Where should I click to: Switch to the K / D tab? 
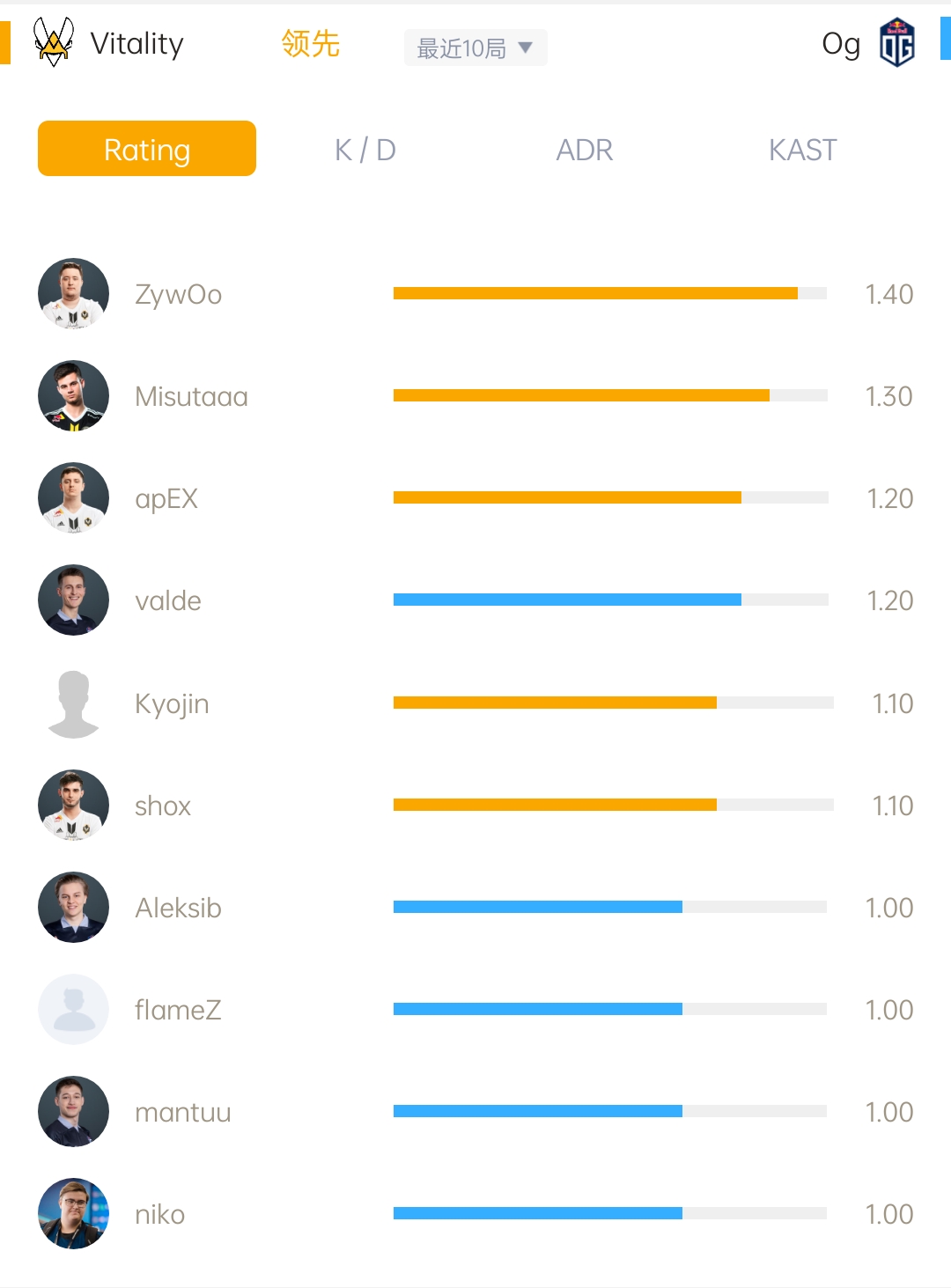pyautogui.click(x=365, y=150)
